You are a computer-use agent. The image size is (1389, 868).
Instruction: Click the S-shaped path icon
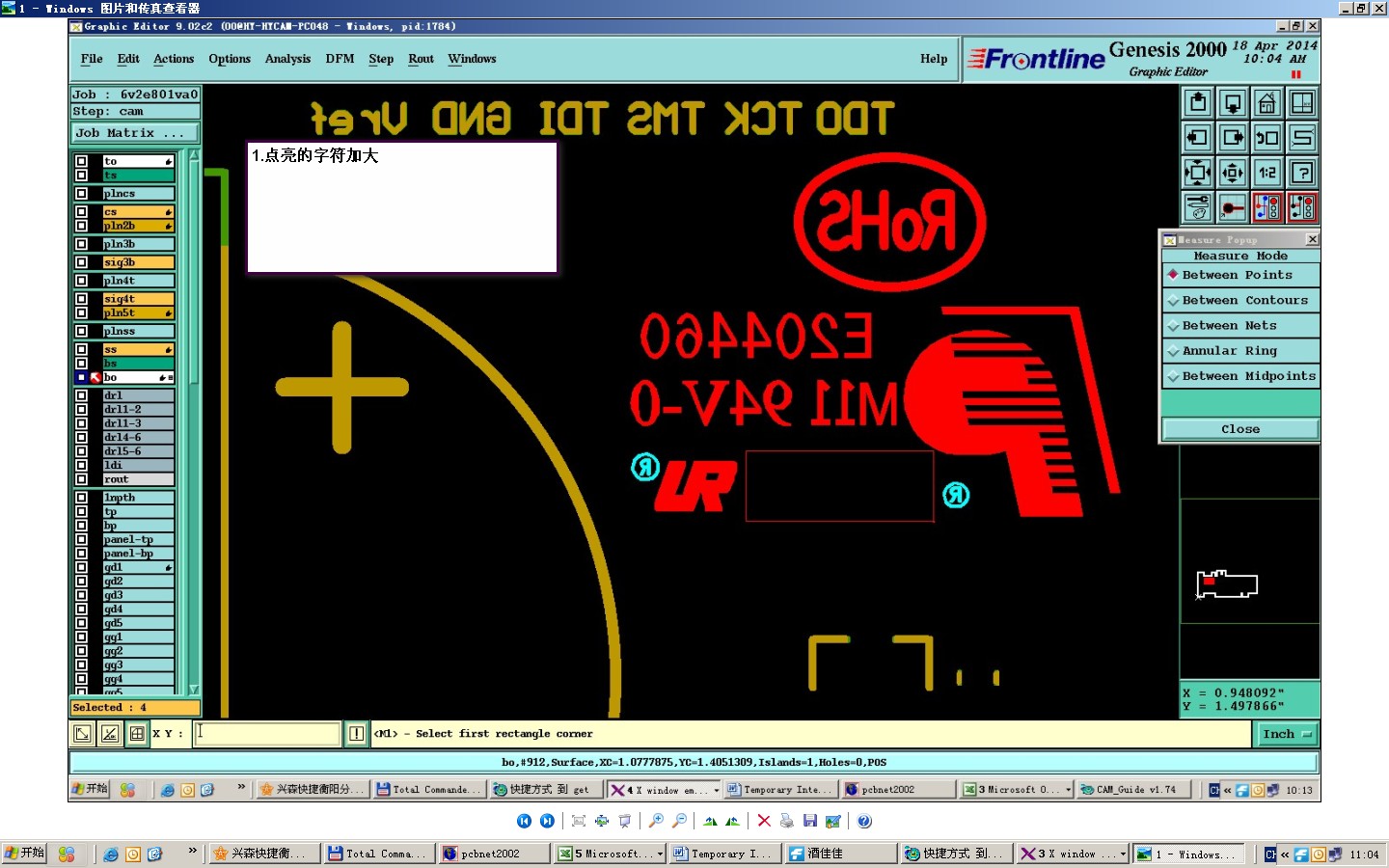tap(1302, 138)
